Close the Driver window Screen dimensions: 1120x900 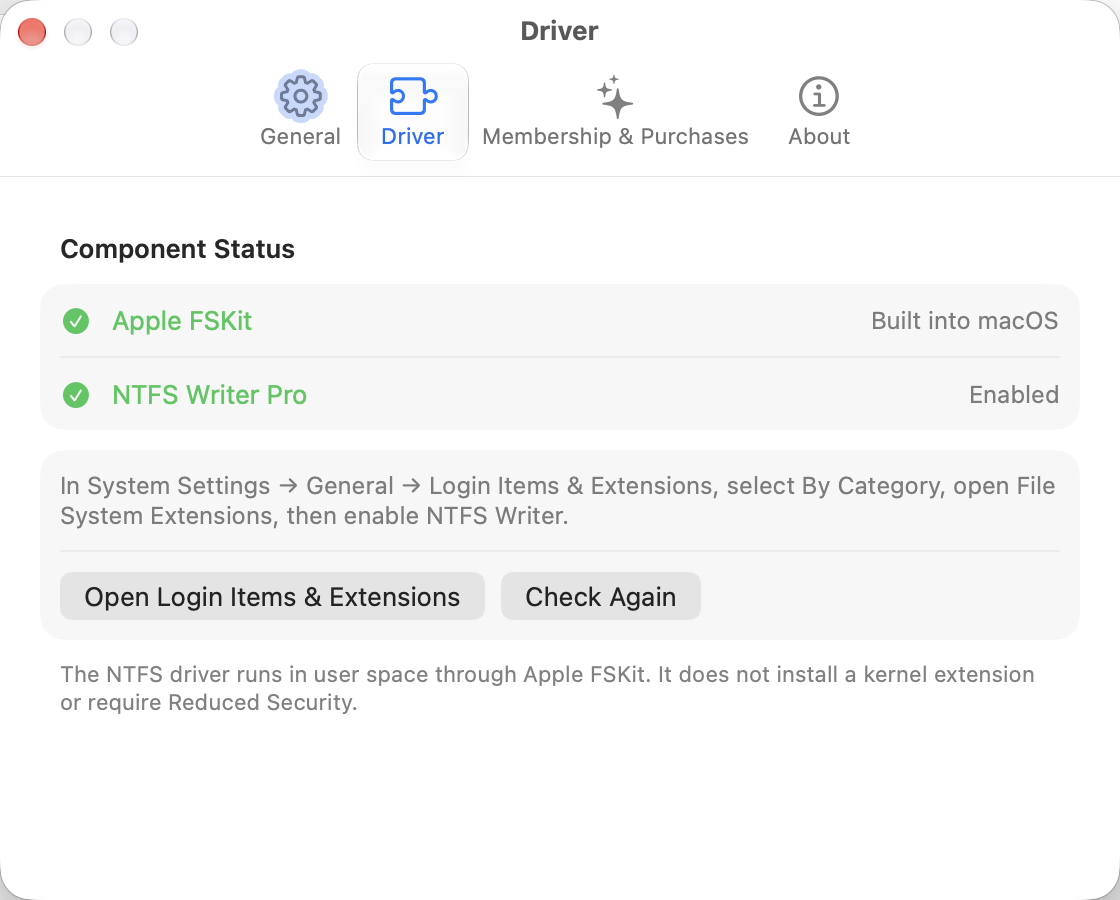point(32,32)
